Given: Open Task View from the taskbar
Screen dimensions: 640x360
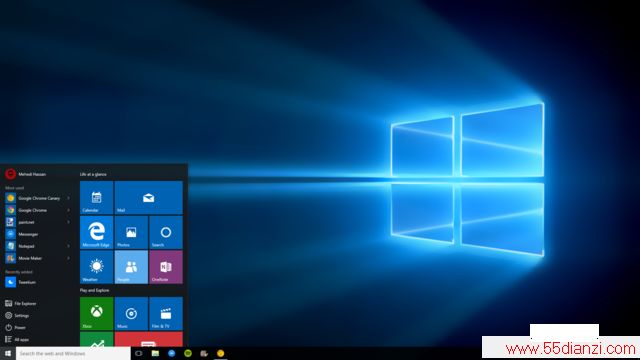Looking at the screenshot, I should [139, 353].
